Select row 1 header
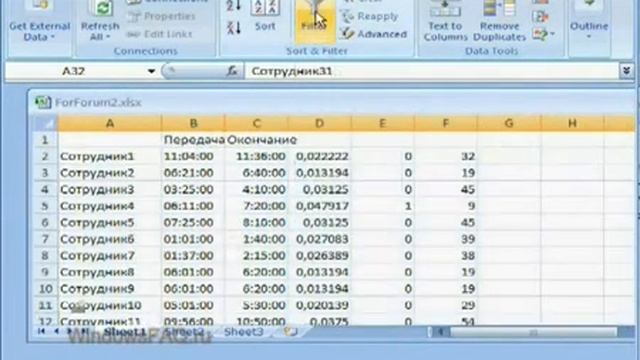 pos(45,140)
